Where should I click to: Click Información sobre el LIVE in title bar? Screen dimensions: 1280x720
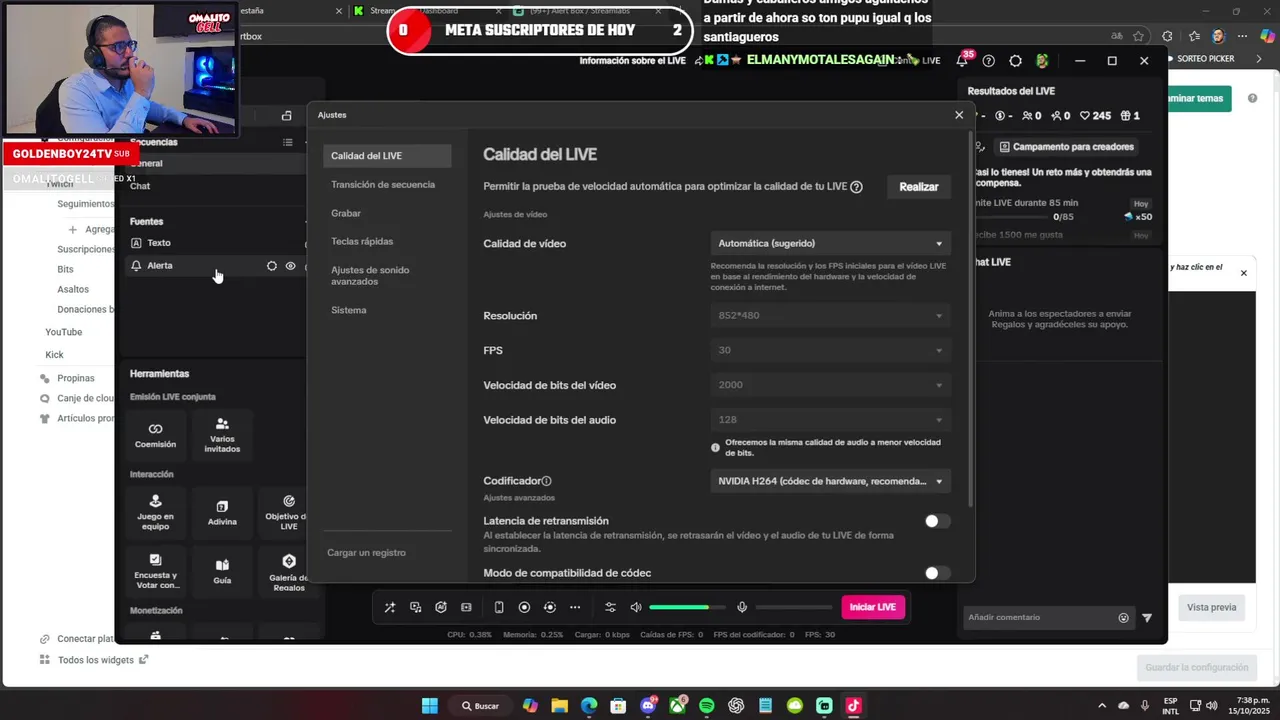tap(633, 61)
